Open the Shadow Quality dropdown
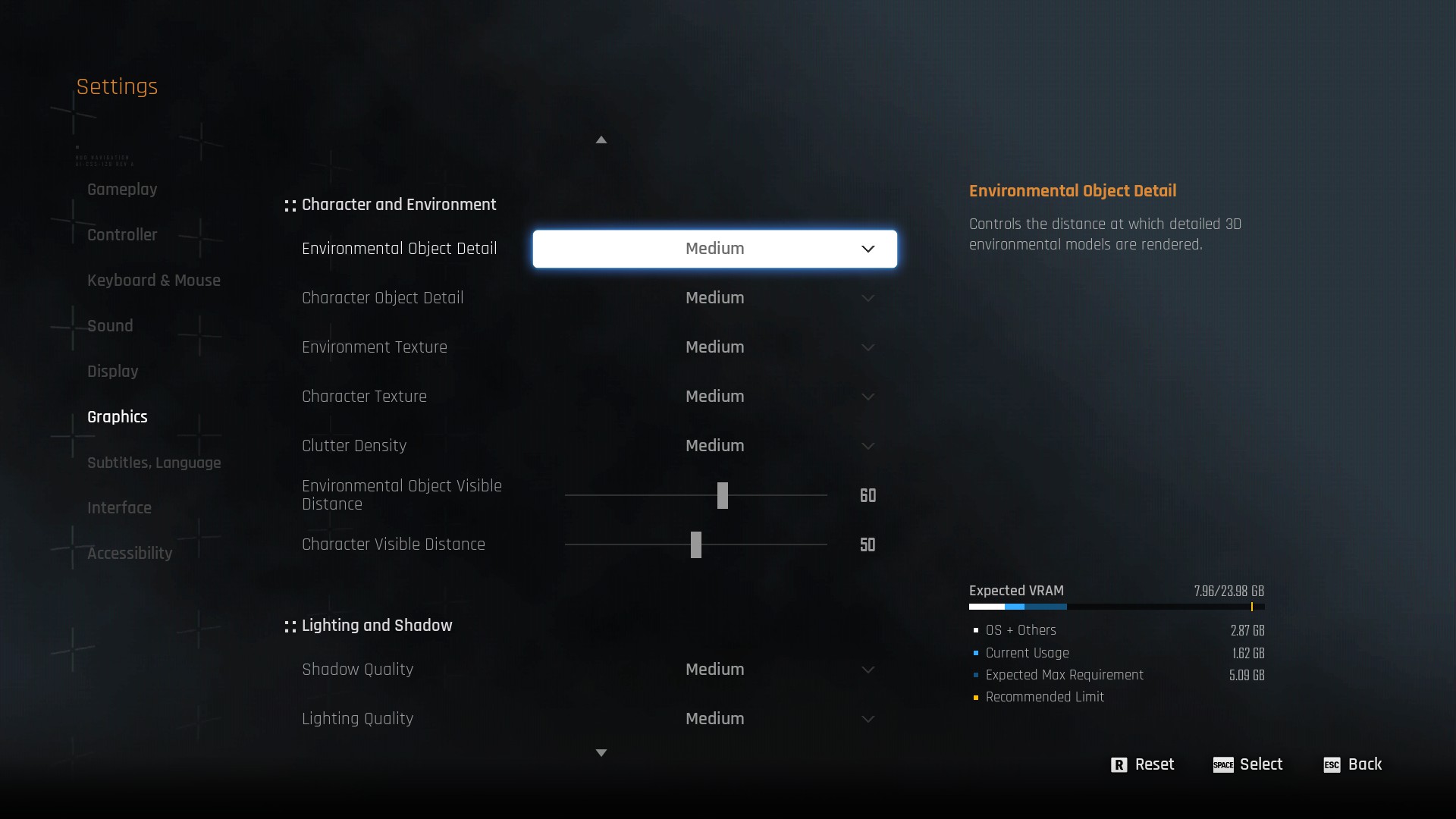 click(868, 670)
